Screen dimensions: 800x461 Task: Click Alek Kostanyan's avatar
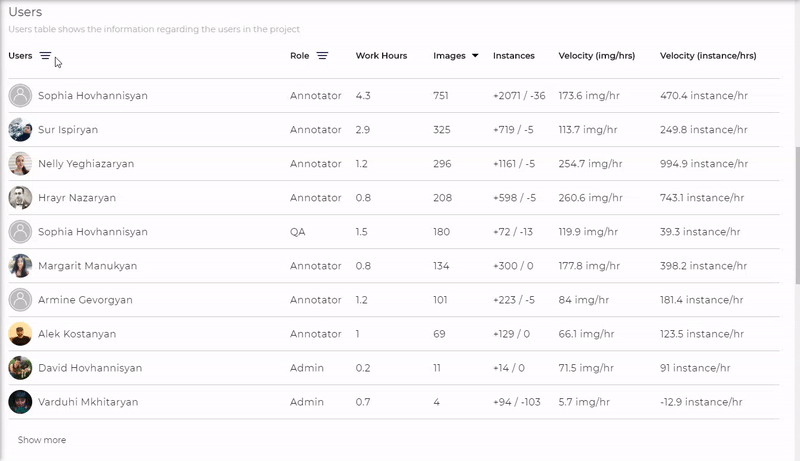[20, 334]
